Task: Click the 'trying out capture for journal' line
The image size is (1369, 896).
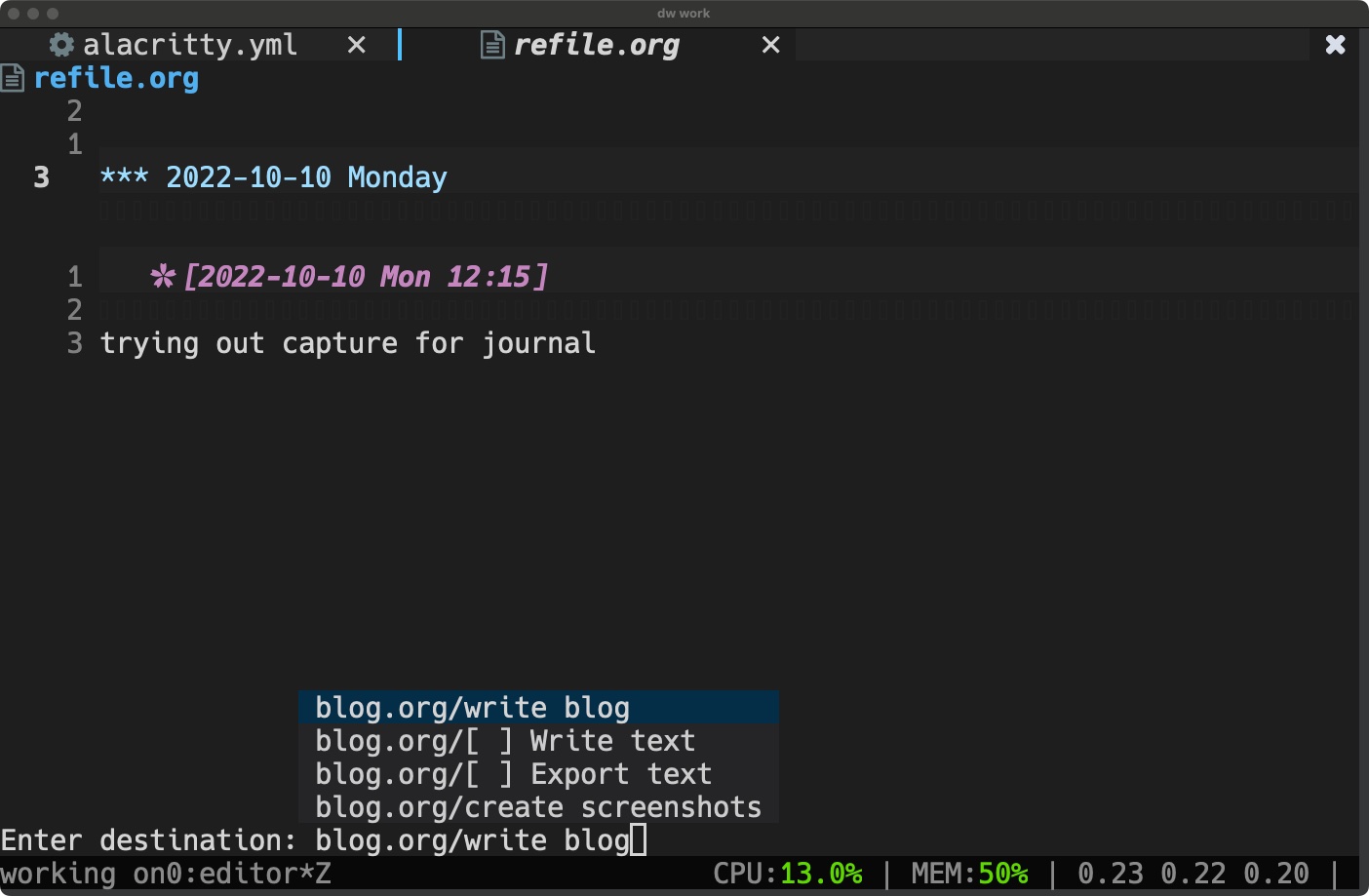Action: pyautogui.click(x=348, y=343)
